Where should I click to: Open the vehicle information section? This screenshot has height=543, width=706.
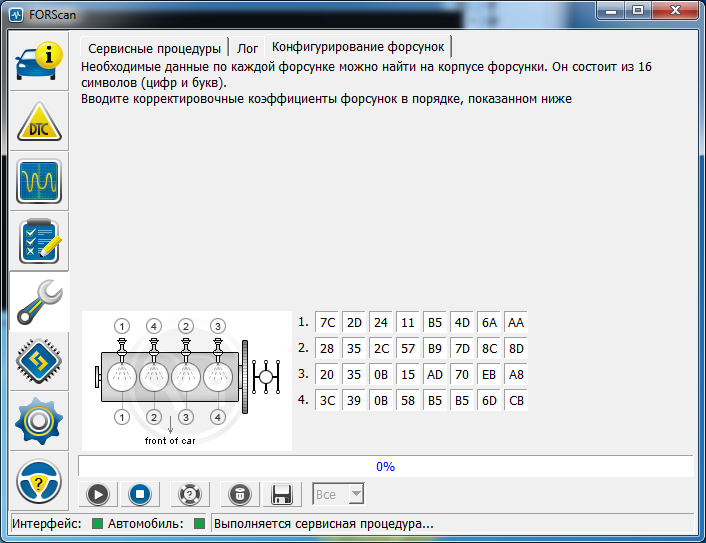tap(39, 61)
